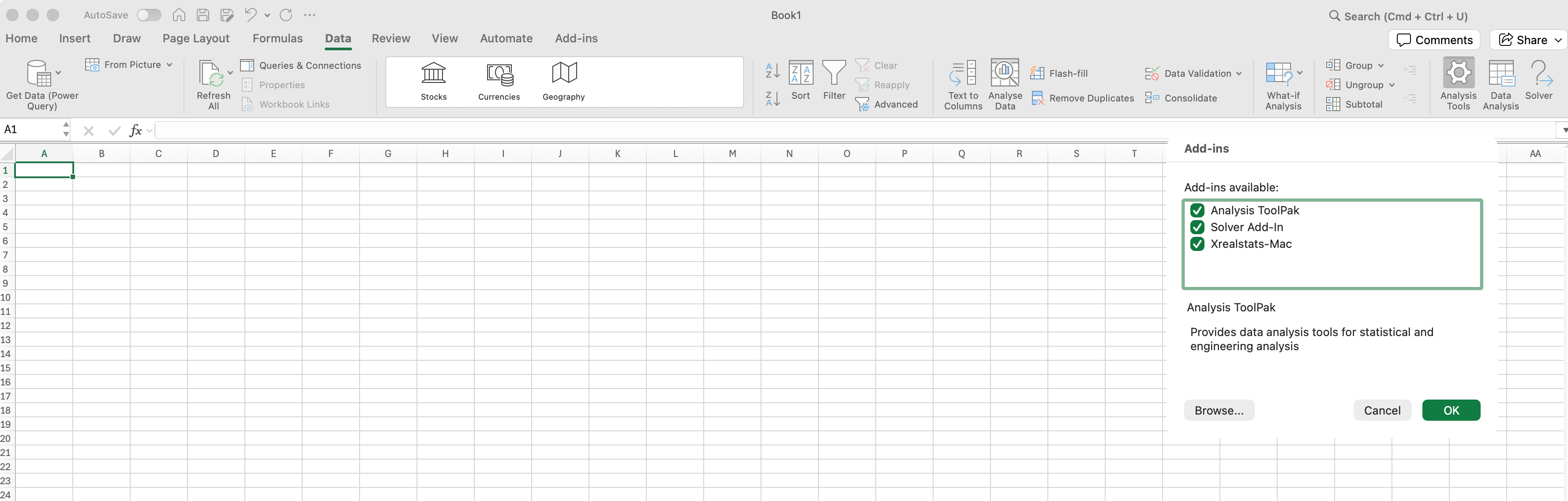
Task: Open Analyse Data pane
Action: tap(1005, 85)
